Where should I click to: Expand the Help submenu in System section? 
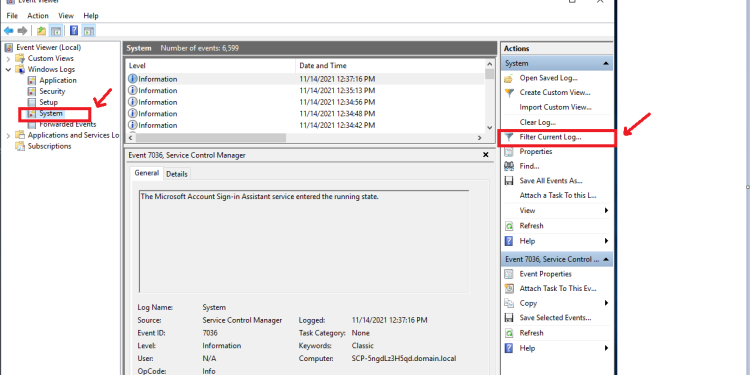[x=606, y=241]
